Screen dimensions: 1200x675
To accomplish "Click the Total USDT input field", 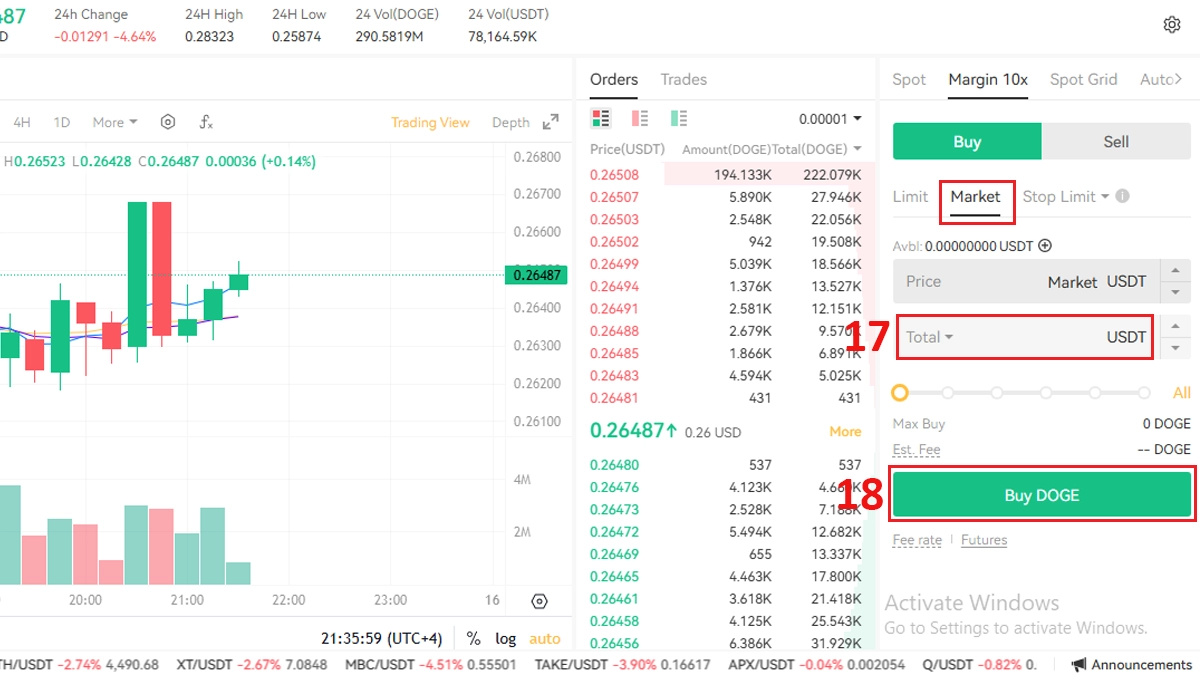I will click(1030, 337).
